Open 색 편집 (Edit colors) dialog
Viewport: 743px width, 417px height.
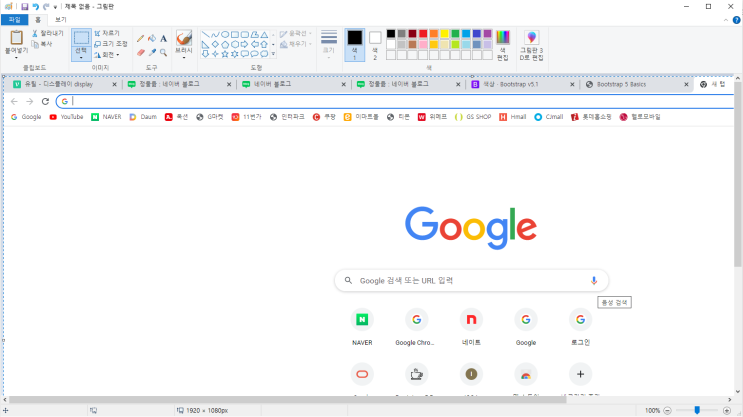[x=503, y=45]
